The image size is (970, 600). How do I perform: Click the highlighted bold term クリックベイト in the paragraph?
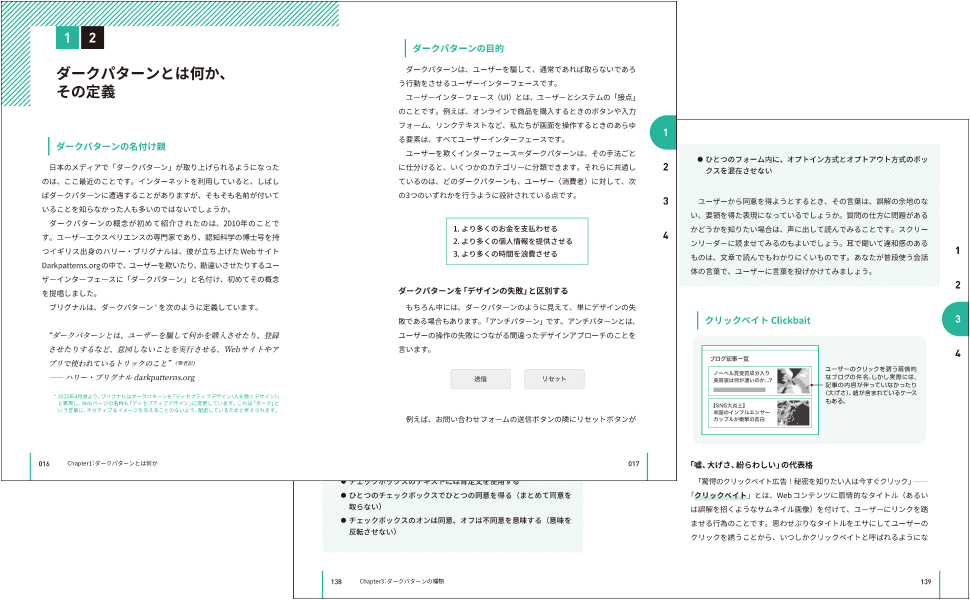click(x=719, y=495)
